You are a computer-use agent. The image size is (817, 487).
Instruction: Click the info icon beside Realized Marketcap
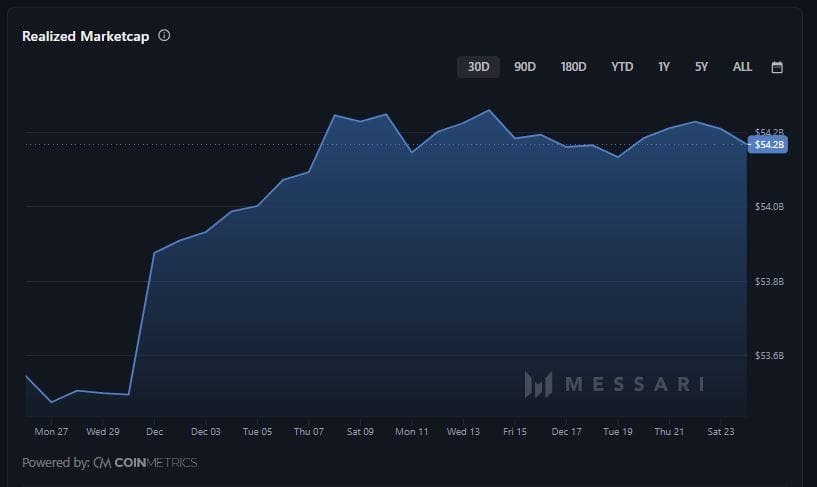(x=164, y=35)
